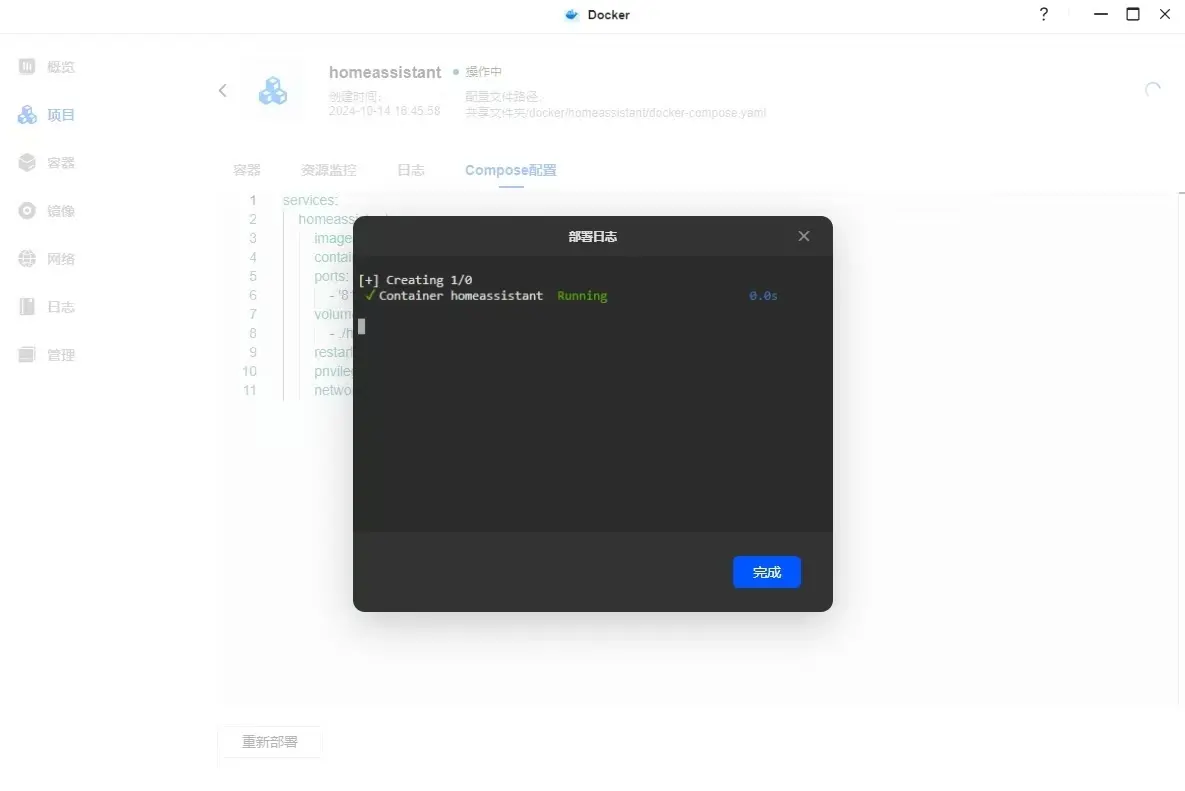Close the 部署日志 dialog with X
Image resolution: width=1185 pixels, height=791 pixels.
[804, 237]
